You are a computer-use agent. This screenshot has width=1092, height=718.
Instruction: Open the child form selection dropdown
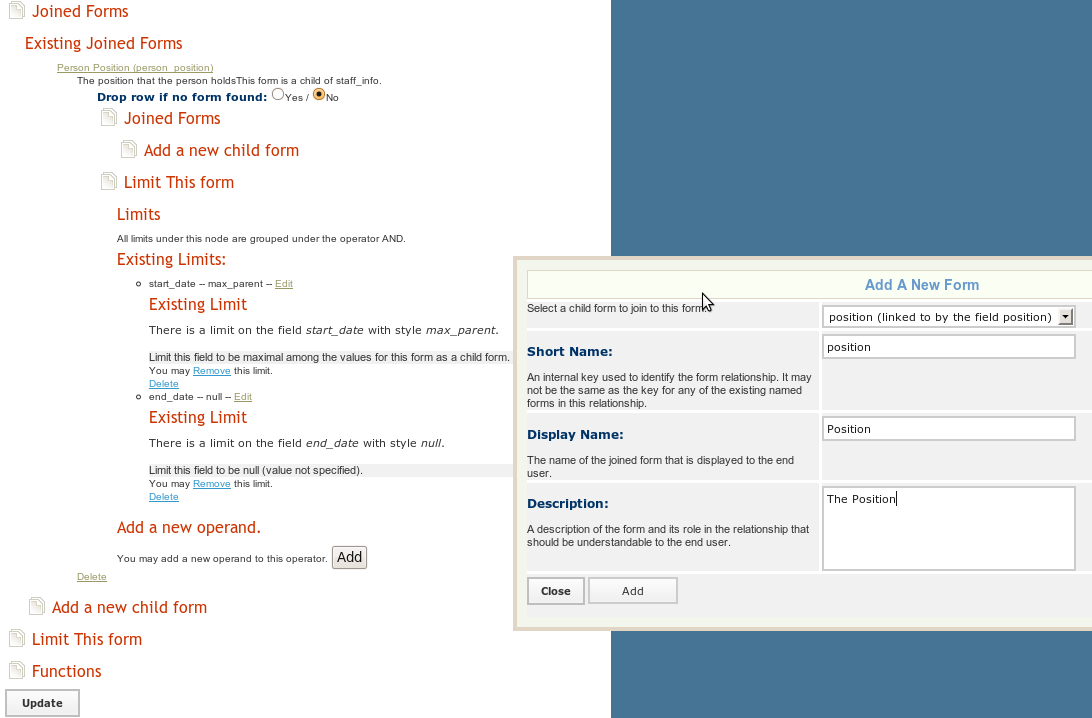coord(948,317)
